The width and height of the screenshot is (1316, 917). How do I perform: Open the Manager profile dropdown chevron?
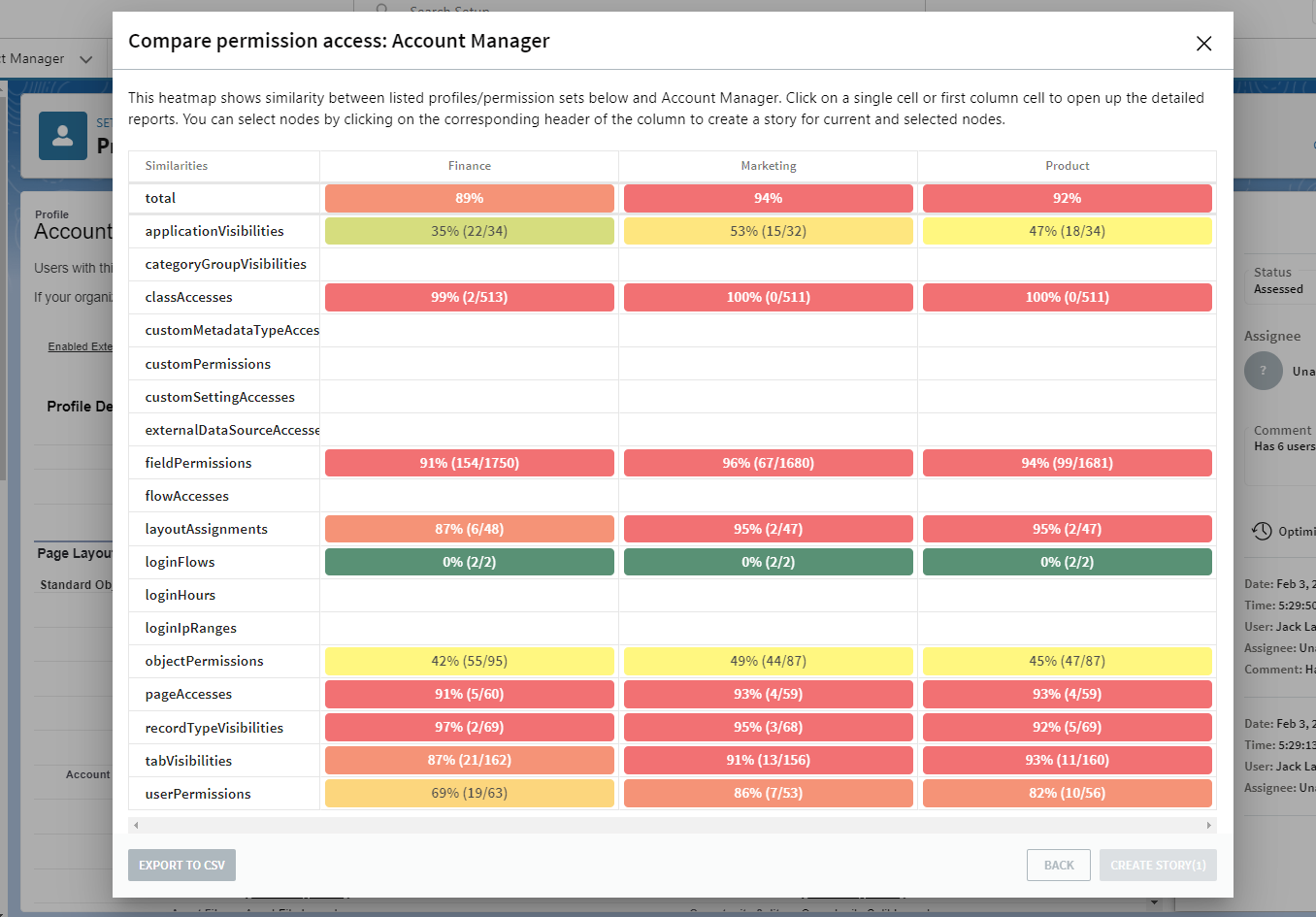(86, 58)
